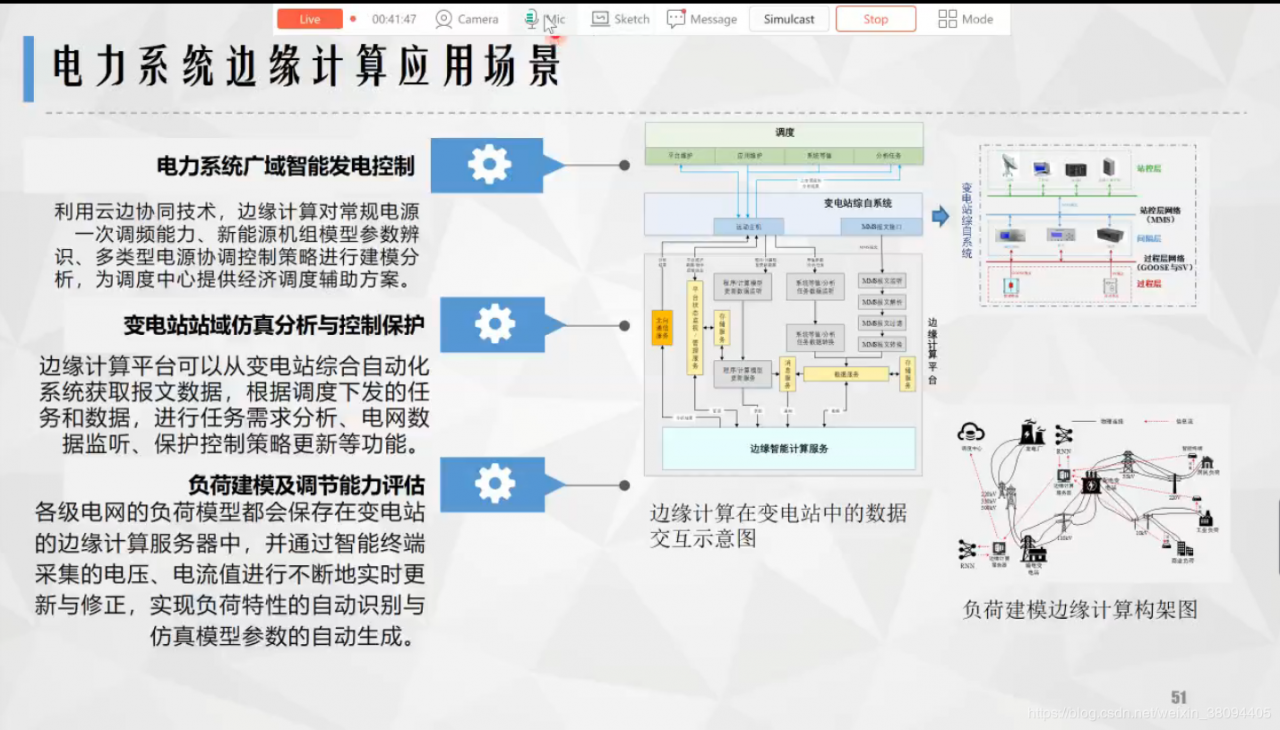Click gear icon beside 负荷建模及调节能力评估
Screen dimensions: 1280x730
[494, 484]
